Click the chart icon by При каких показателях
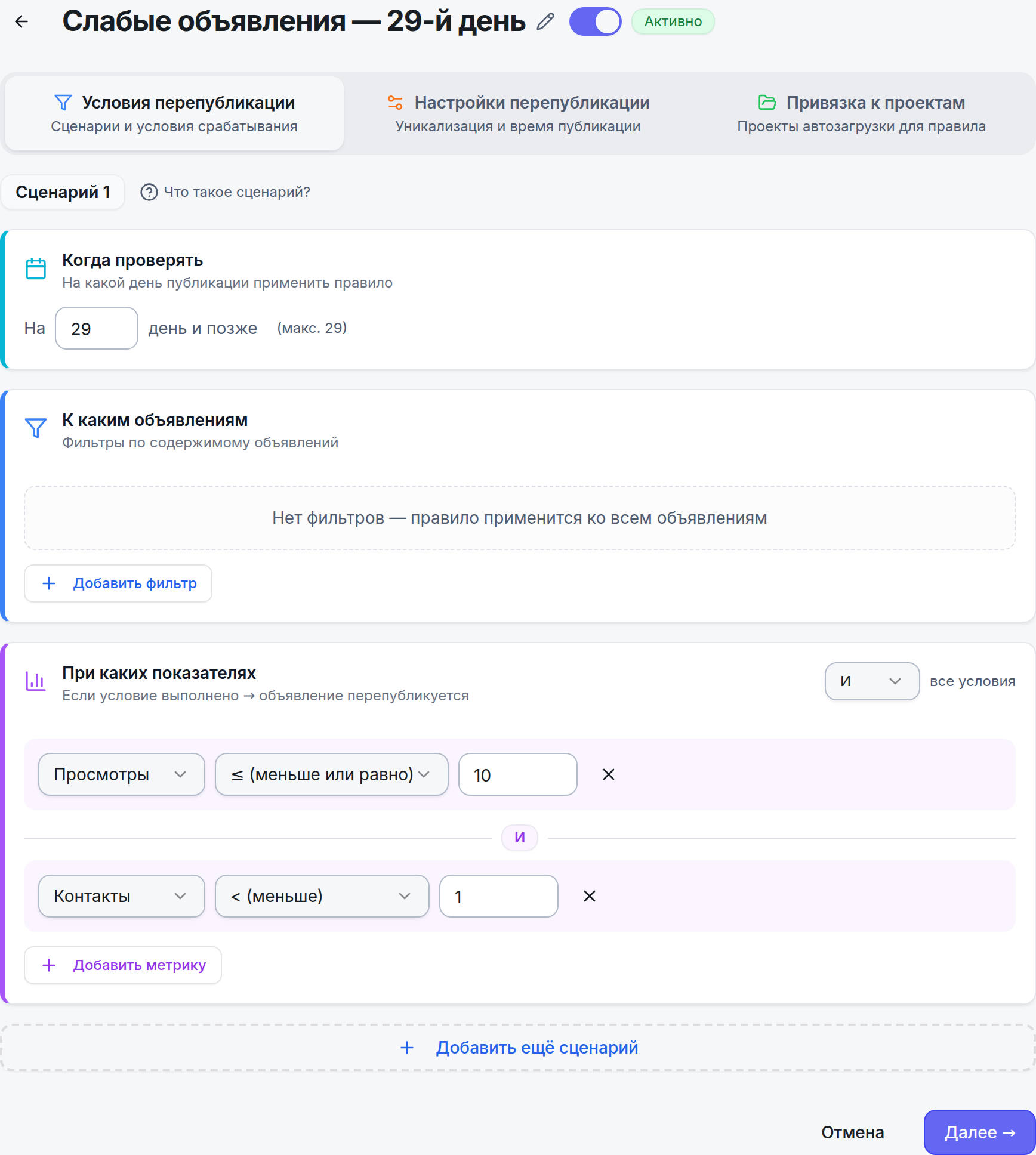 pyautogui.click(x=36, y=681)
